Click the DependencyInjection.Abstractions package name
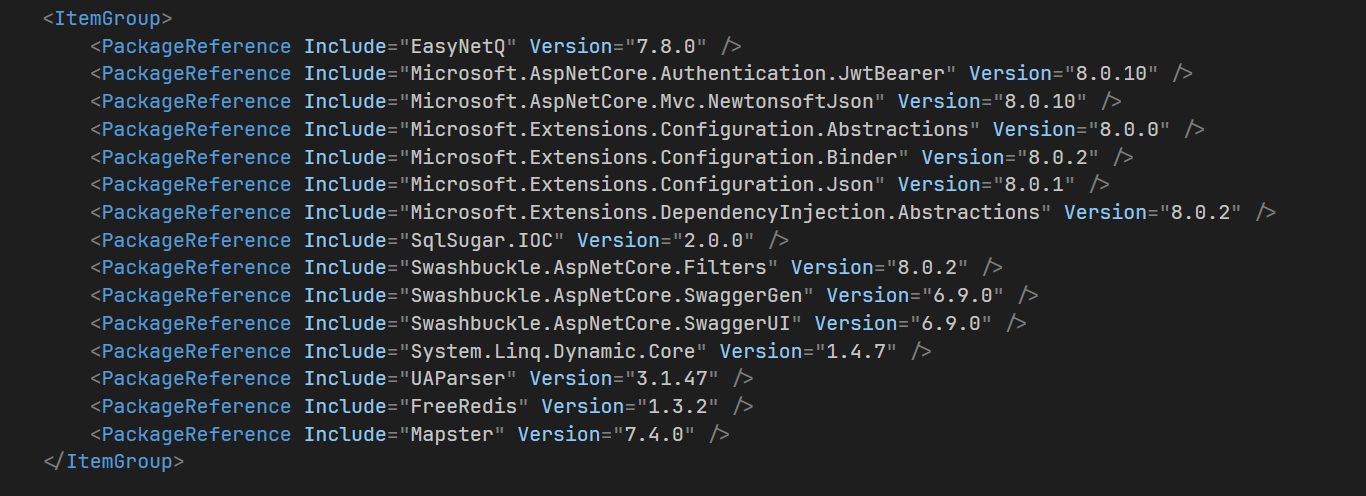This screenshot has height=496, width=1366. tap(725, 213)
